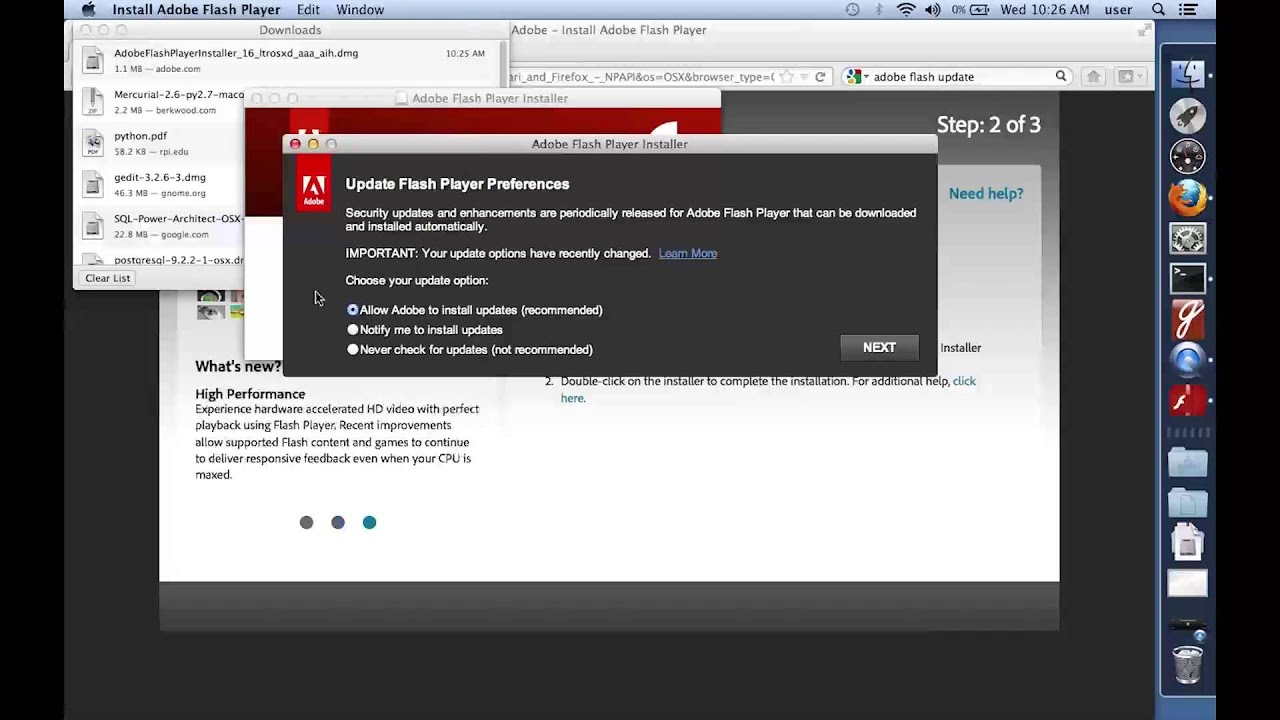The width and height of the screenshot is (1280, 720).
Task: Click Update Flash Player Preferences heading
Action: pos(457,184)
